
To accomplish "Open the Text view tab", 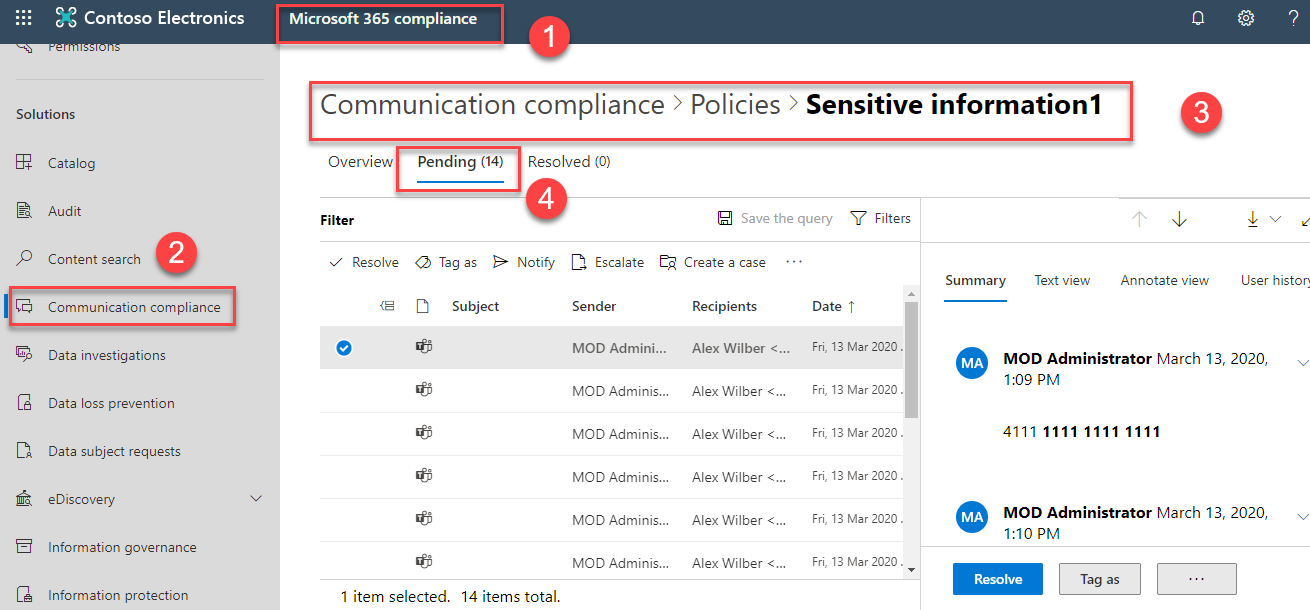I will tap(1062, 281).
